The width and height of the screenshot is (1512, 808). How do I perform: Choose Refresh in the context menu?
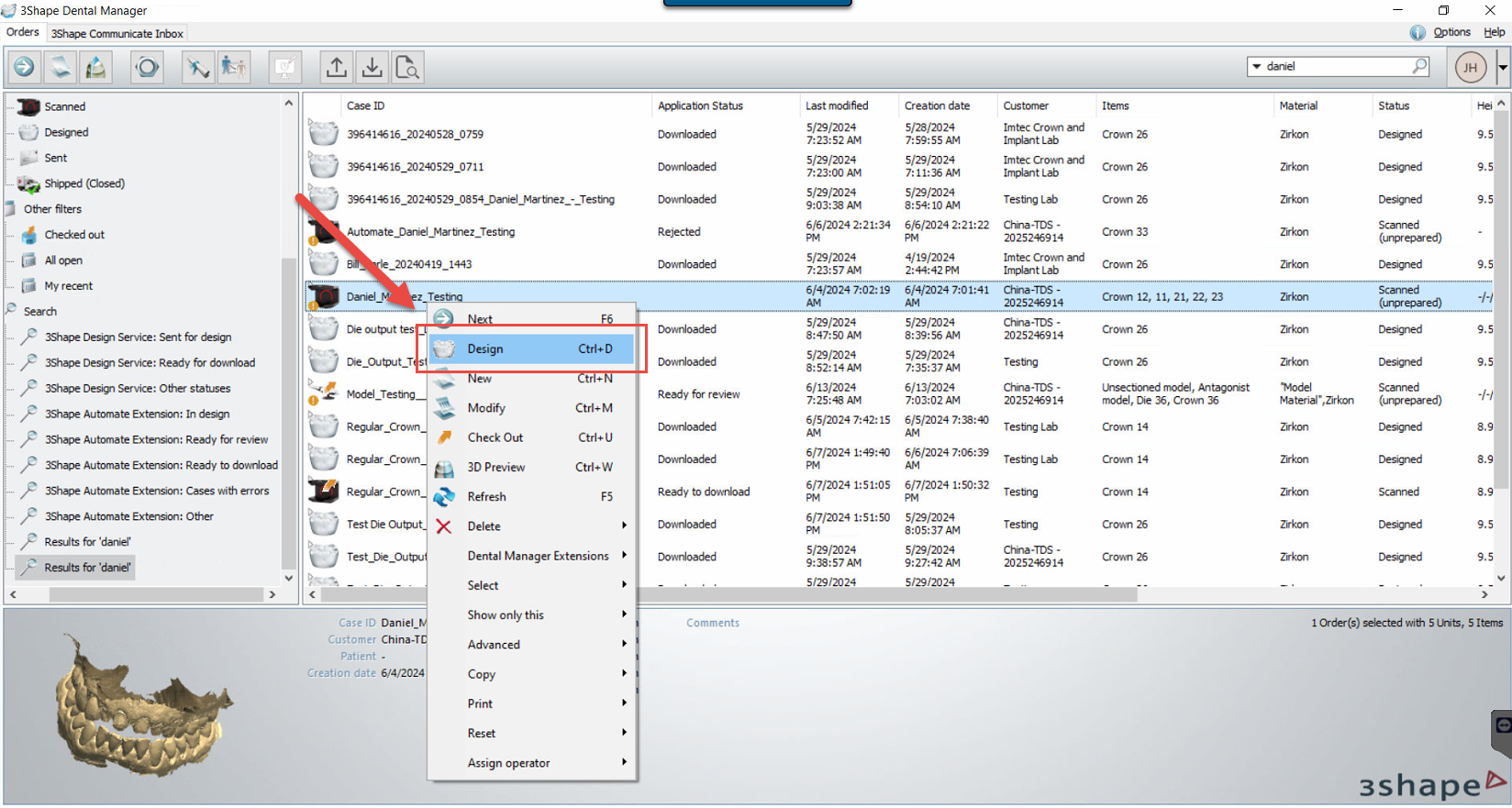pyautogui.click(x=532, y=496)
